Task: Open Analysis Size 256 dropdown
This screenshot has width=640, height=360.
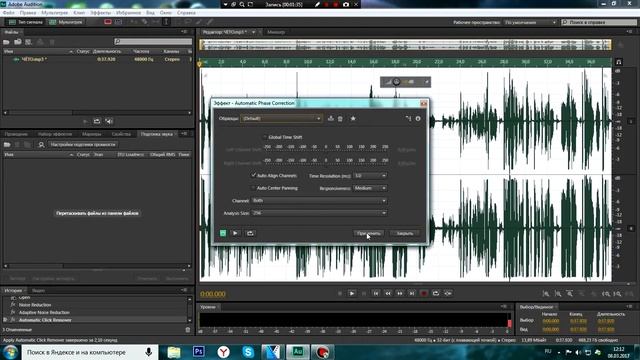Action: click(x=319, y=213)
